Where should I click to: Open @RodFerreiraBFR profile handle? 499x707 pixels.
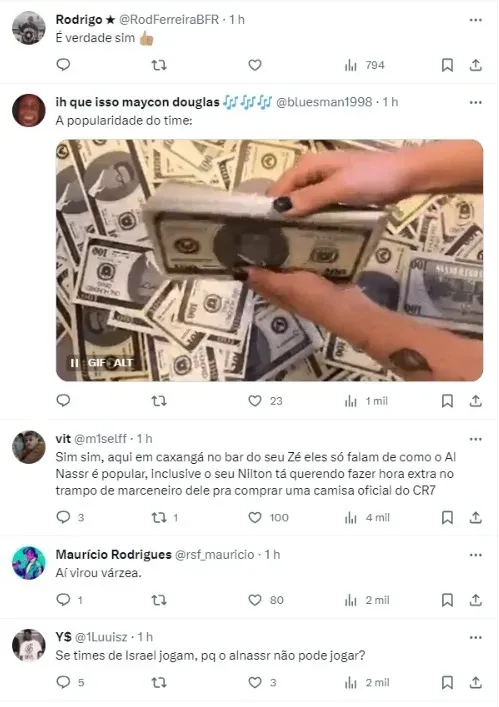pos(169,20)
